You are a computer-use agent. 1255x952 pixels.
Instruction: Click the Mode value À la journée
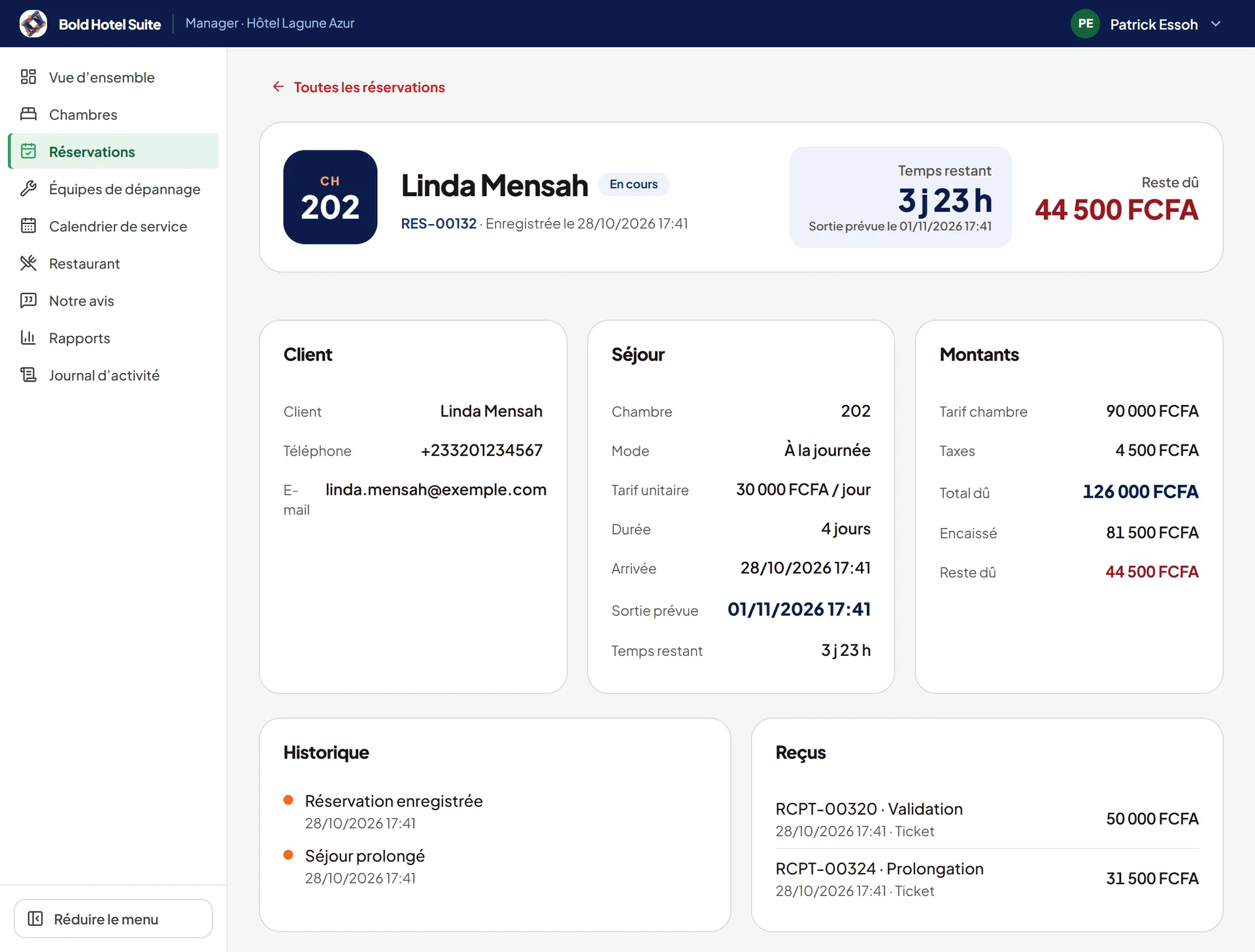point(827,450)
